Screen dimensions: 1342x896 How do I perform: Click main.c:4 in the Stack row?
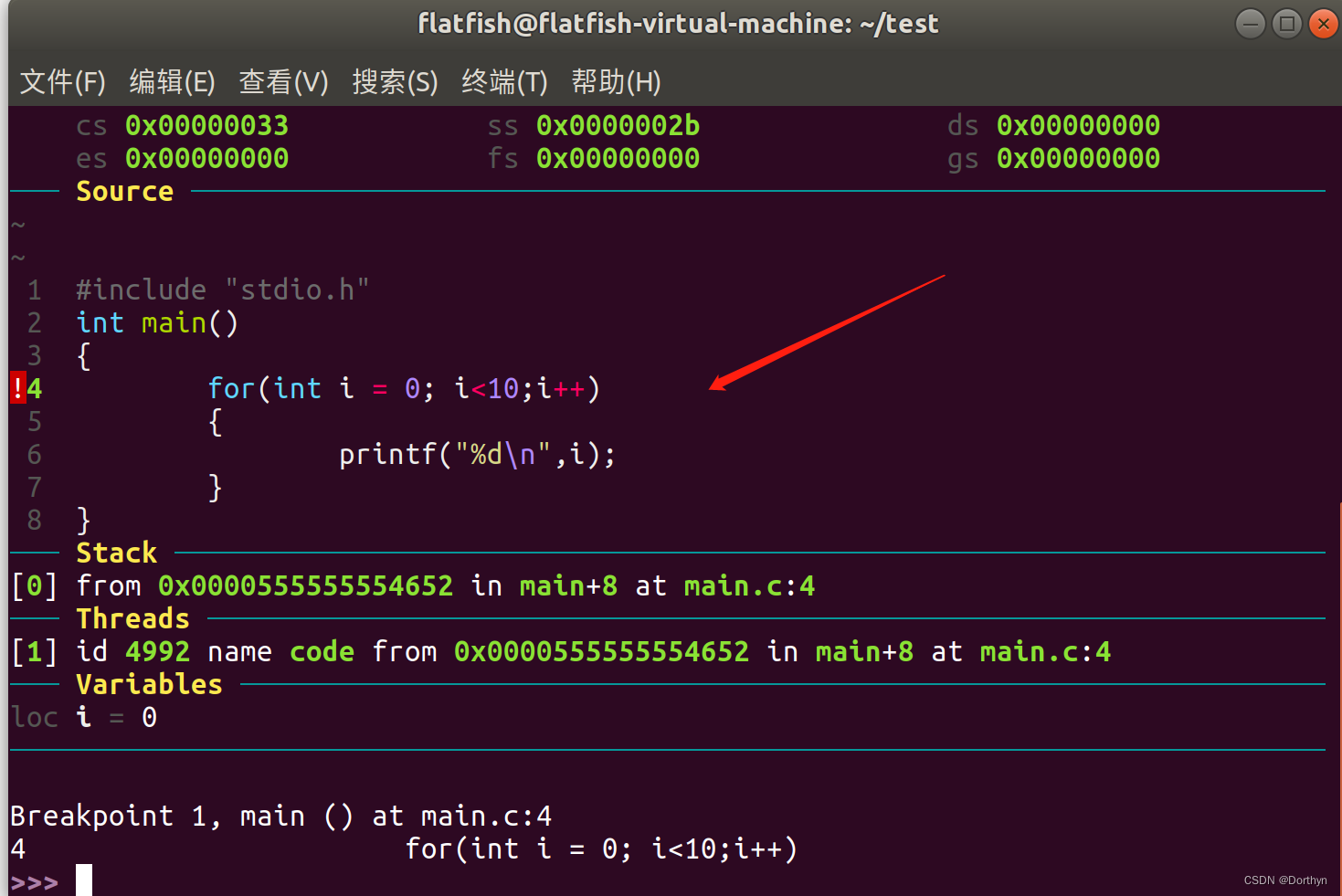coord(750,585)
